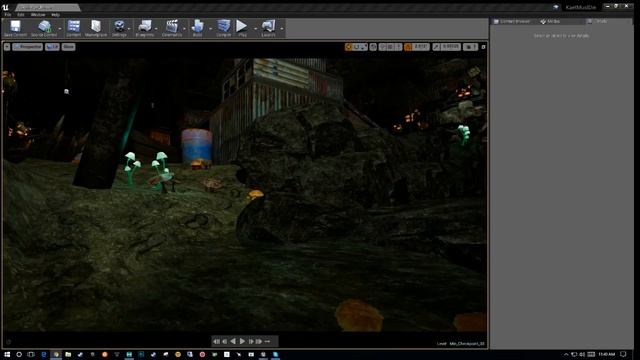
Task: Expand the Source Control dropdown arrow
Action: coord(60,29)
